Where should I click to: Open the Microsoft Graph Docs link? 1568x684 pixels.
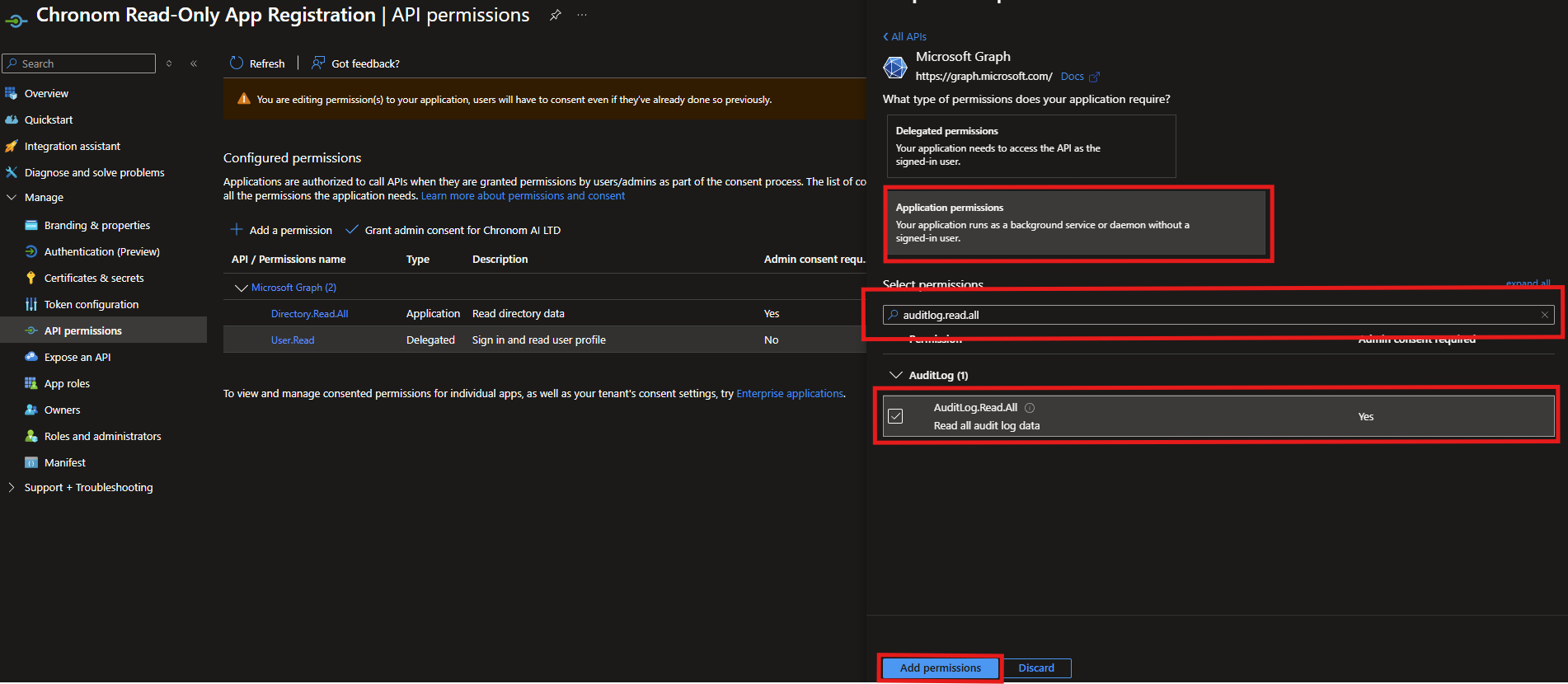click(1072, 77)
